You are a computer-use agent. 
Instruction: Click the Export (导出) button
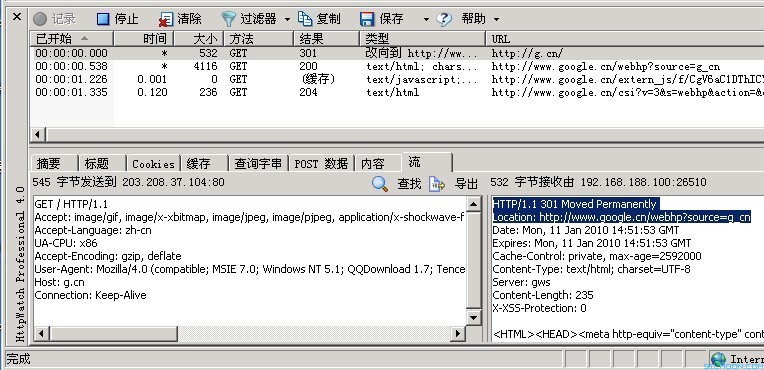click(x=453, y=183)
